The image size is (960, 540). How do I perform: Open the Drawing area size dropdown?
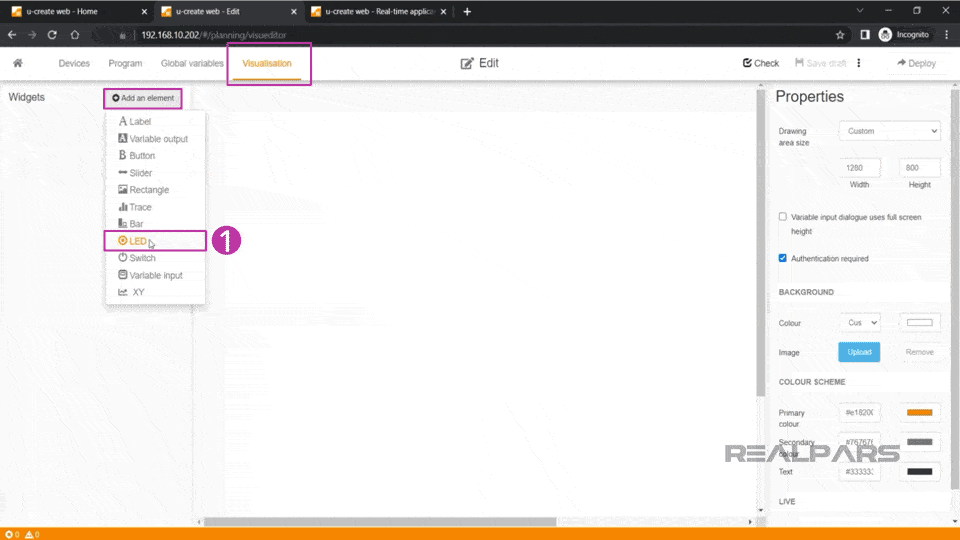coord(890,131)
